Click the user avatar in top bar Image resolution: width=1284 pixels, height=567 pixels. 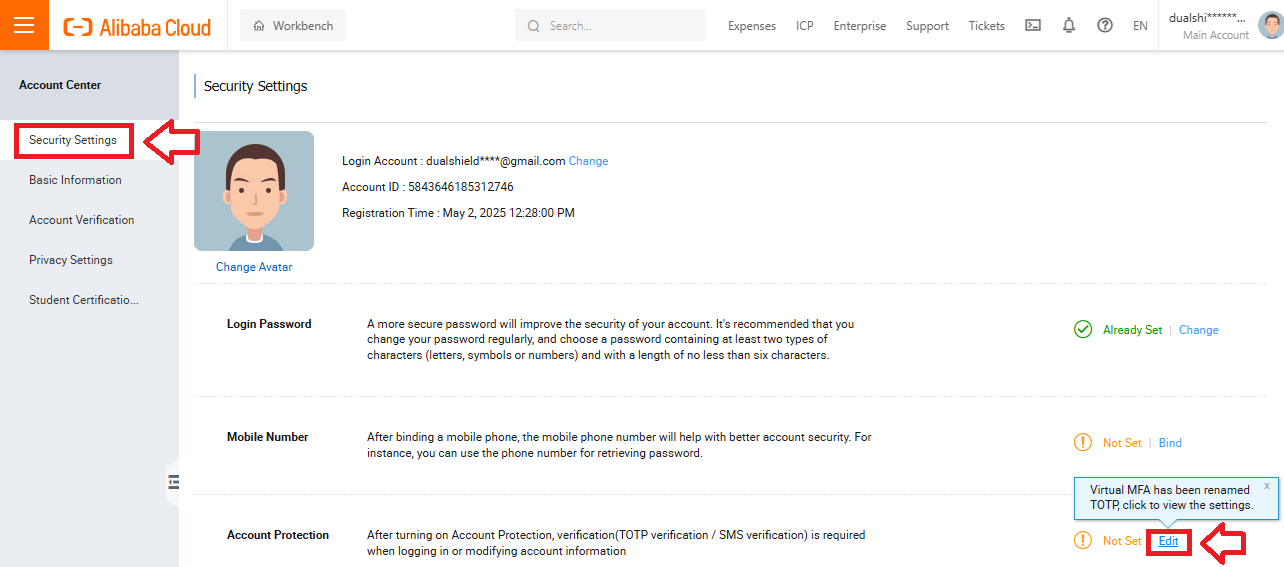1269,25
